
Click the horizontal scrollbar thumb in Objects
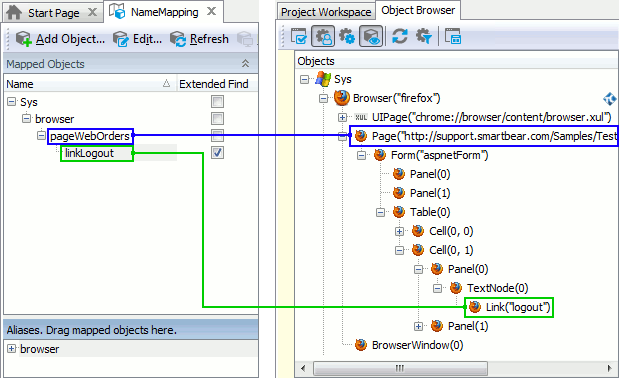click(400, 369)
